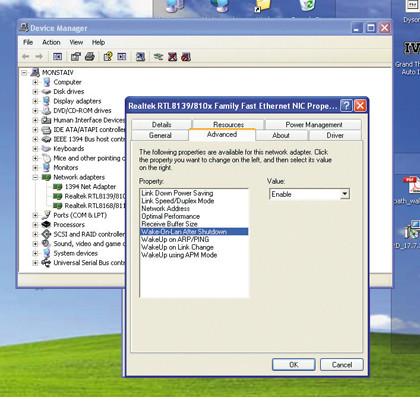The height and width of the screenshot is (397, 420).
Task: Open the Help menu
Action: pos(98,42)
